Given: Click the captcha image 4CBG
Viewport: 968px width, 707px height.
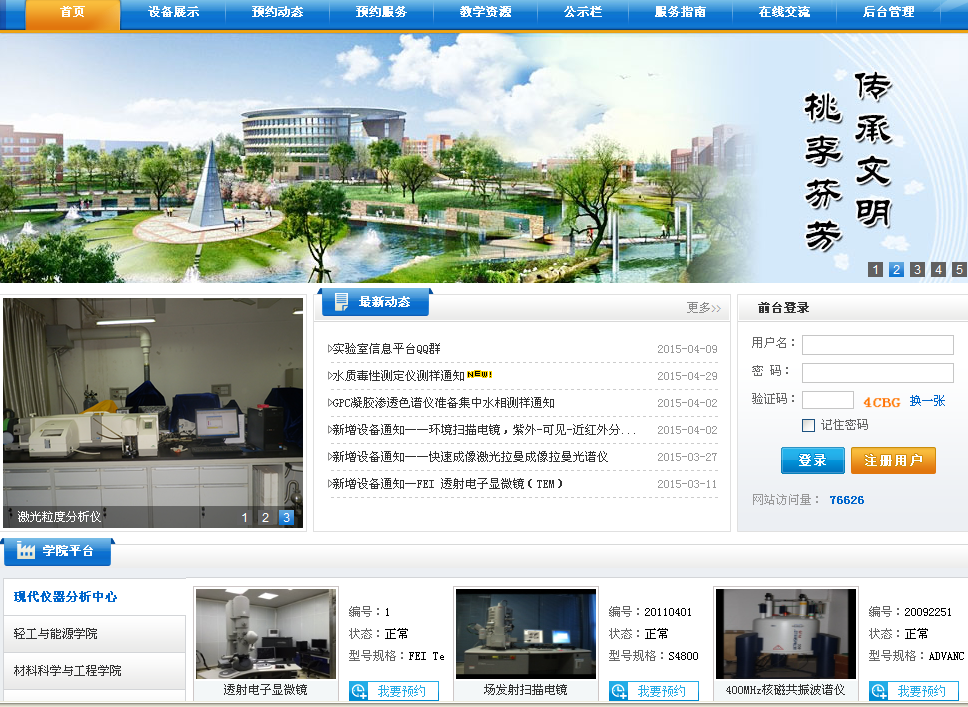Looking at the screenshot, I should pyautogui.click(x=881, y=402).
